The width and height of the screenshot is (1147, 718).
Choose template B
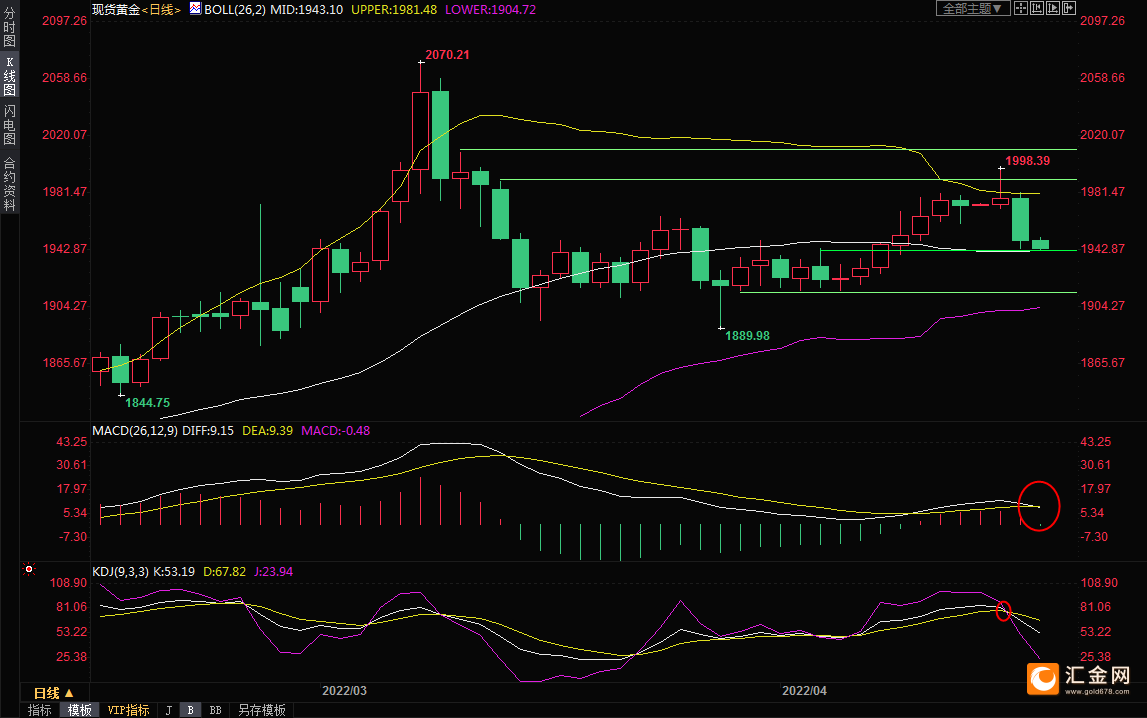click(x=190, y=710)
